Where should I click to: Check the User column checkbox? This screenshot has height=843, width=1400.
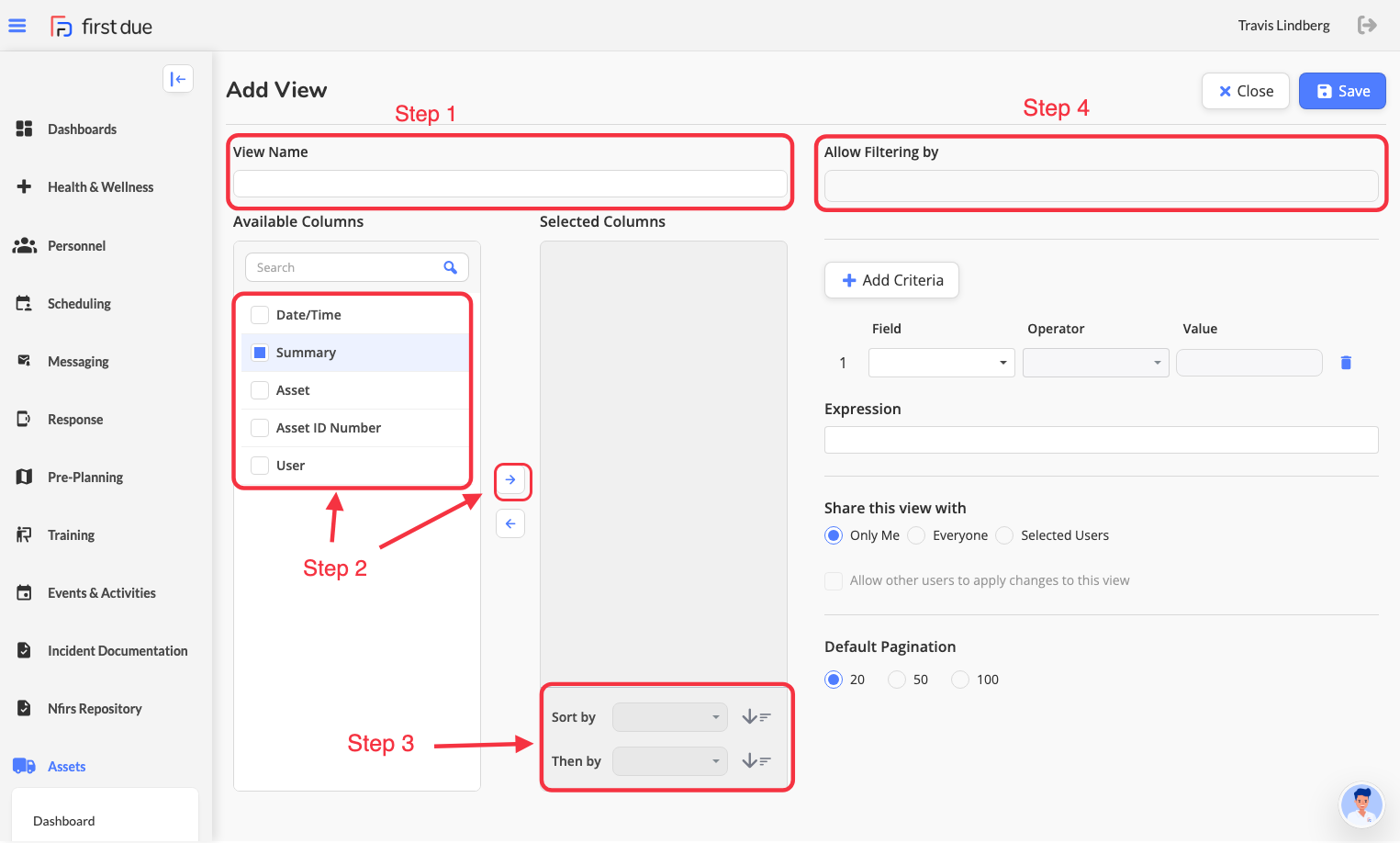point(260,466)
